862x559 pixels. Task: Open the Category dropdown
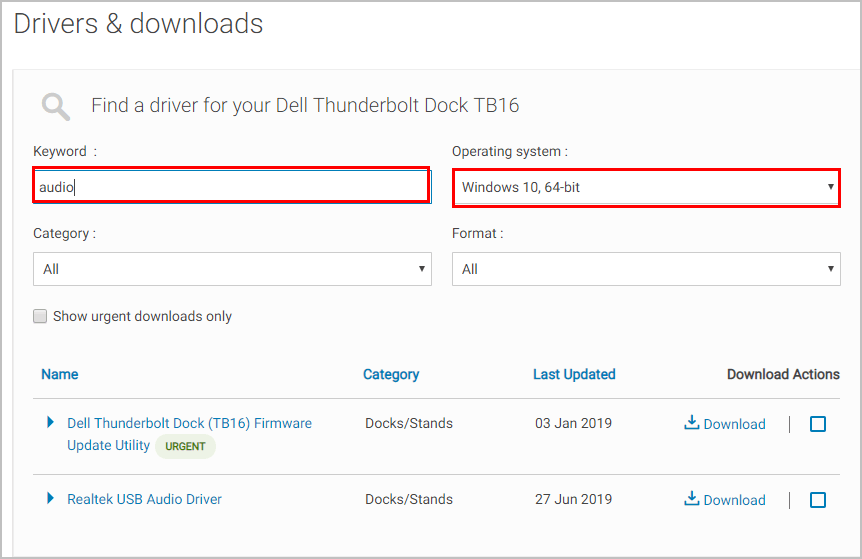pyautogui.click(x=232, y=269)
